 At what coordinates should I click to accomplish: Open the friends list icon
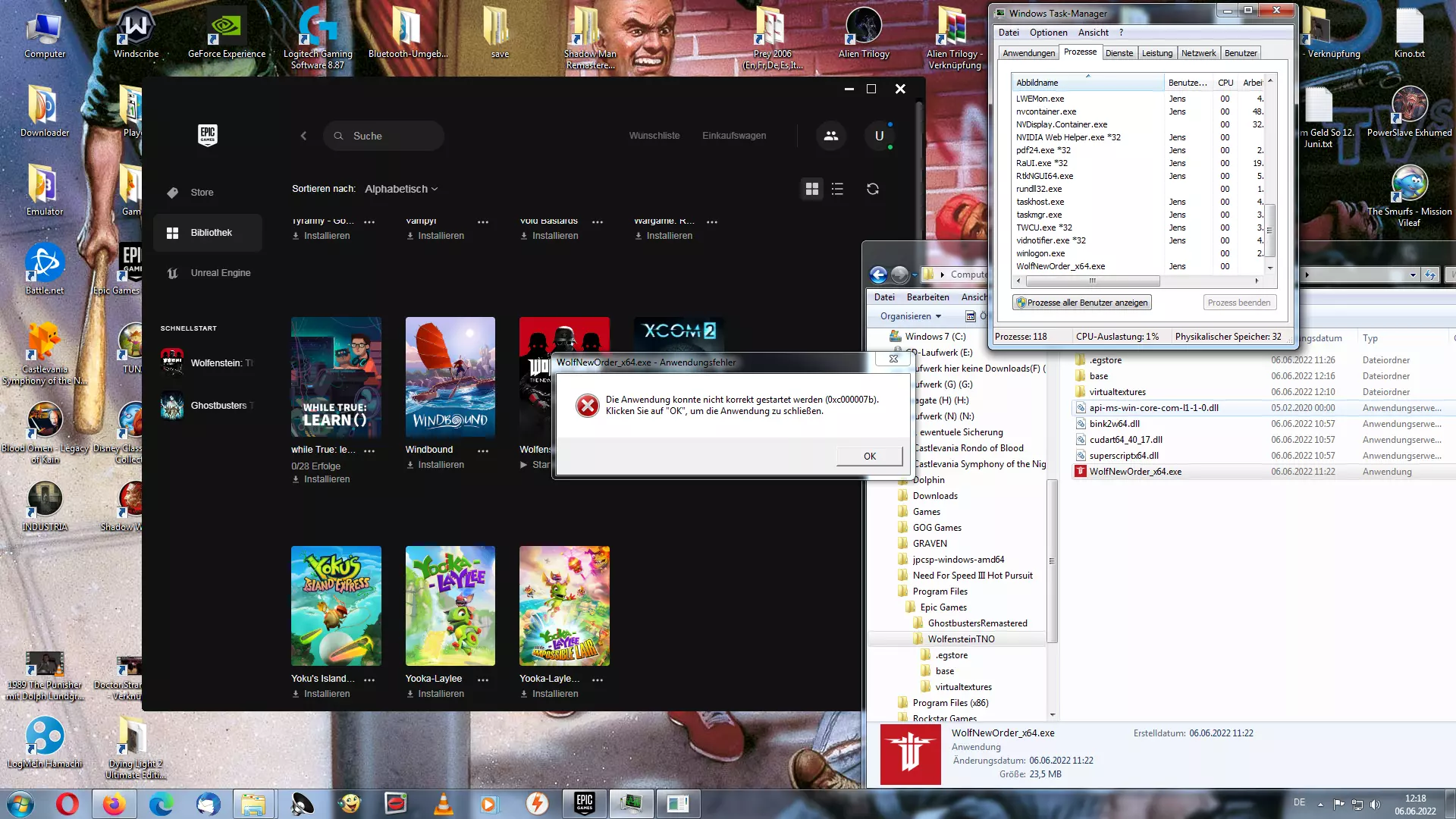[831, 136]
